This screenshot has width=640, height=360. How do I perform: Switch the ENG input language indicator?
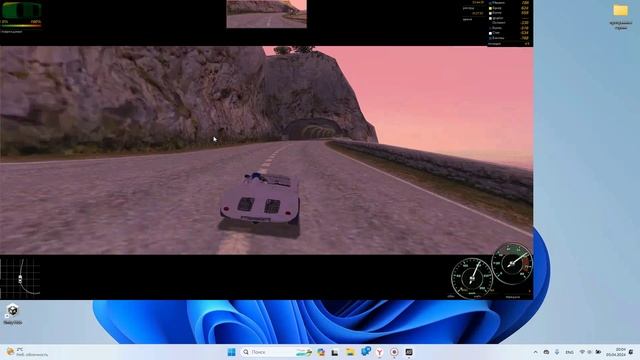tap(569, 352)
